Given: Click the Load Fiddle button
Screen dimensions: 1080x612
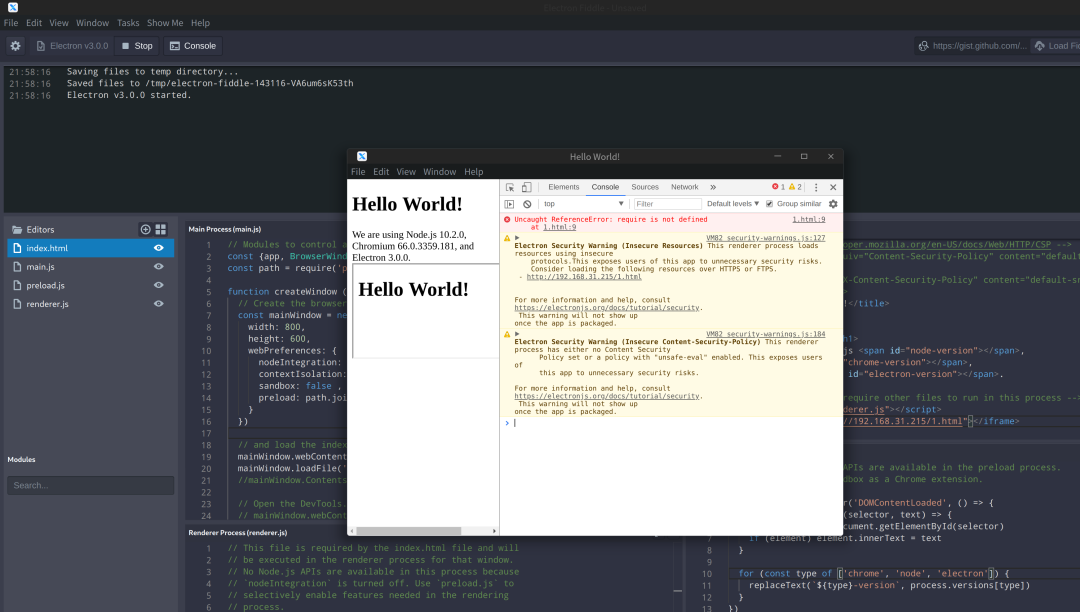Looking at the screenshot, I should tap(1056, 46).
